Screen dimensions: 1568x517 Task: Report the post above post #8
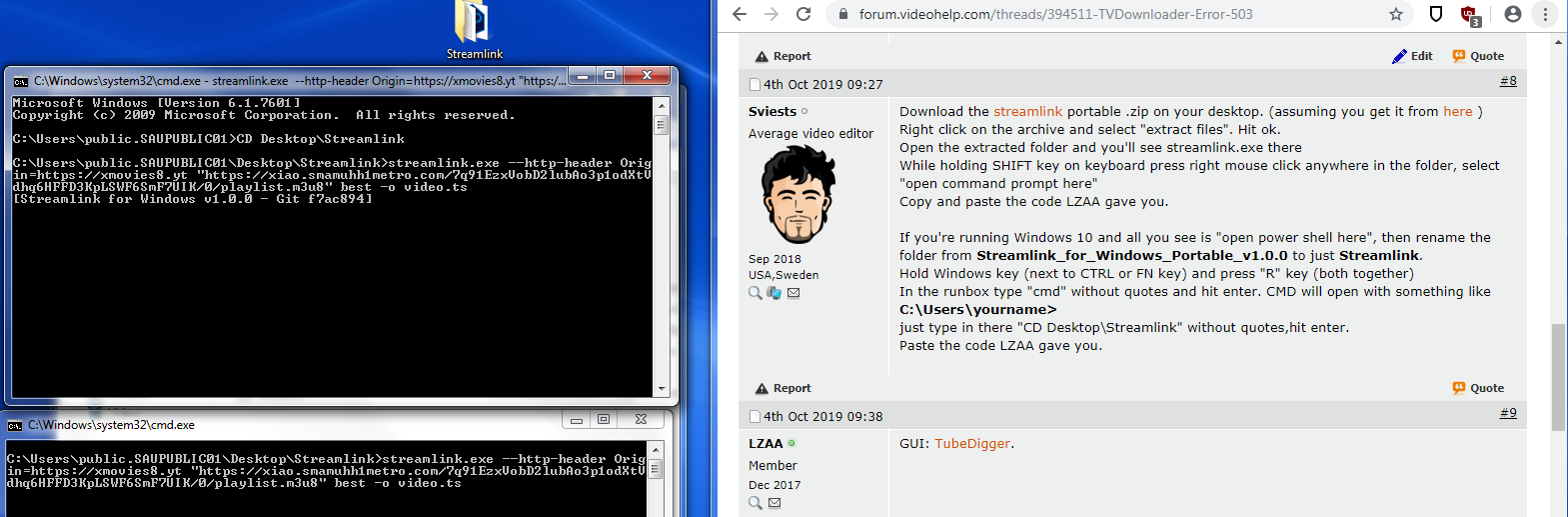[783, 56]
